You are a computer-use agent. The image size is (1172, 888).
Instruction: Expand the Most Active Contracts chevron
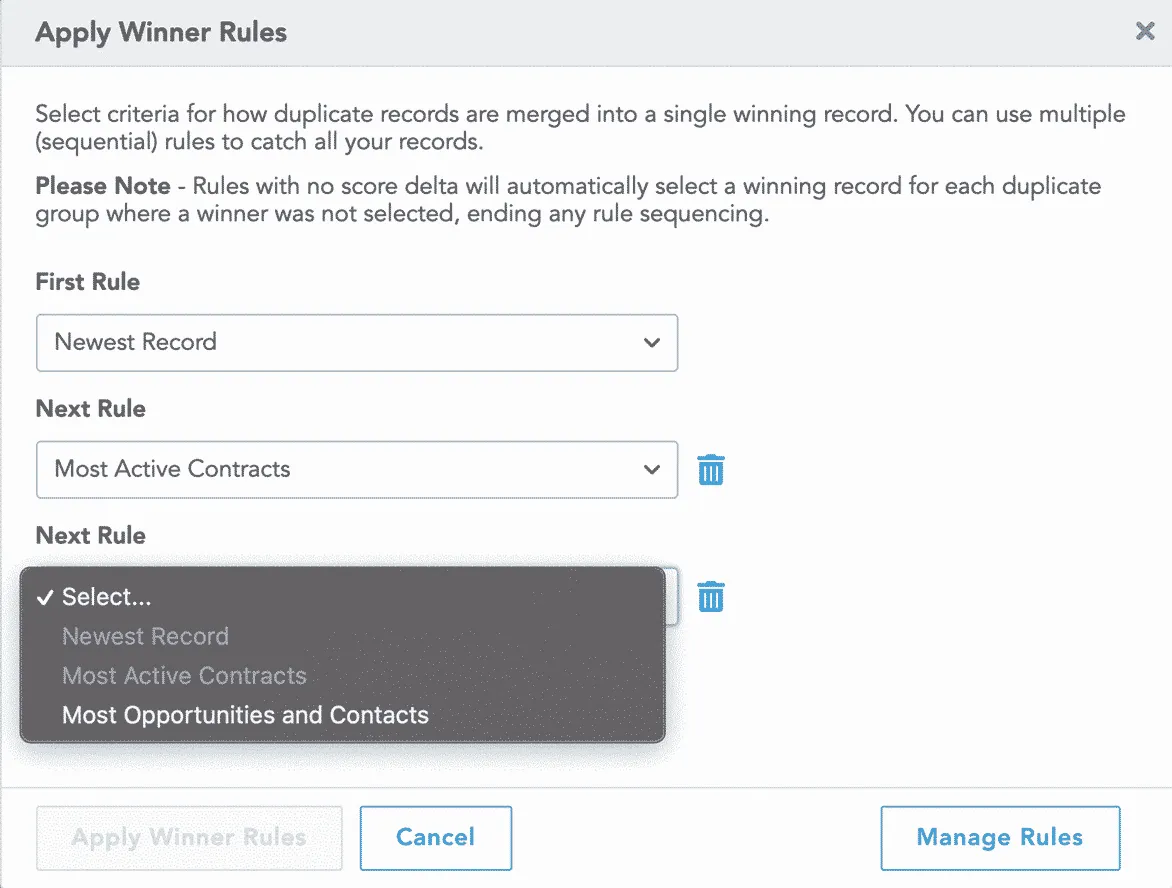(652, 469)
